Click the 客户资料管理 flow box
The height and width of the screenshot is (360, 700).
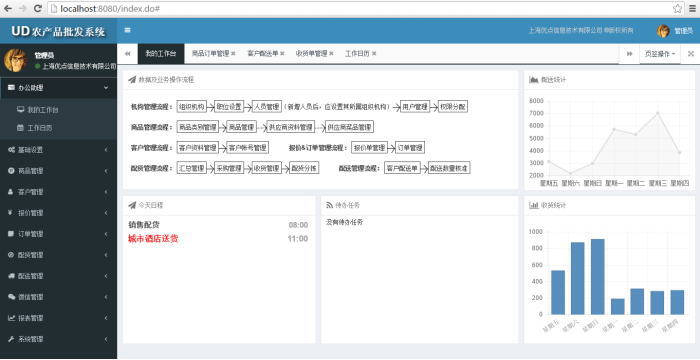click(198, 147)
